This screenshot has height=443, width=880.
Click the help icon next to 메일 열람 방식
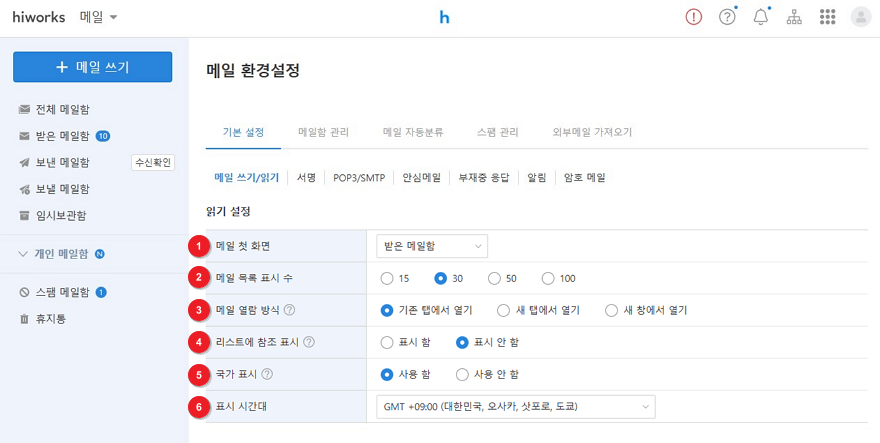point(289,310)
